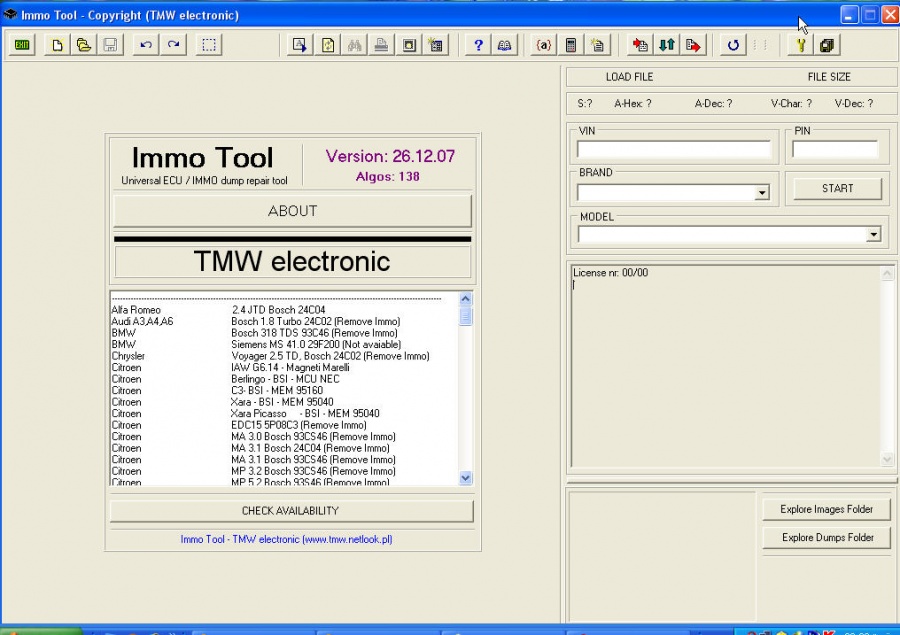Click the stacked pages icon beside the key
This screenshot has height=635, width=900.
[x=827, y=45]
